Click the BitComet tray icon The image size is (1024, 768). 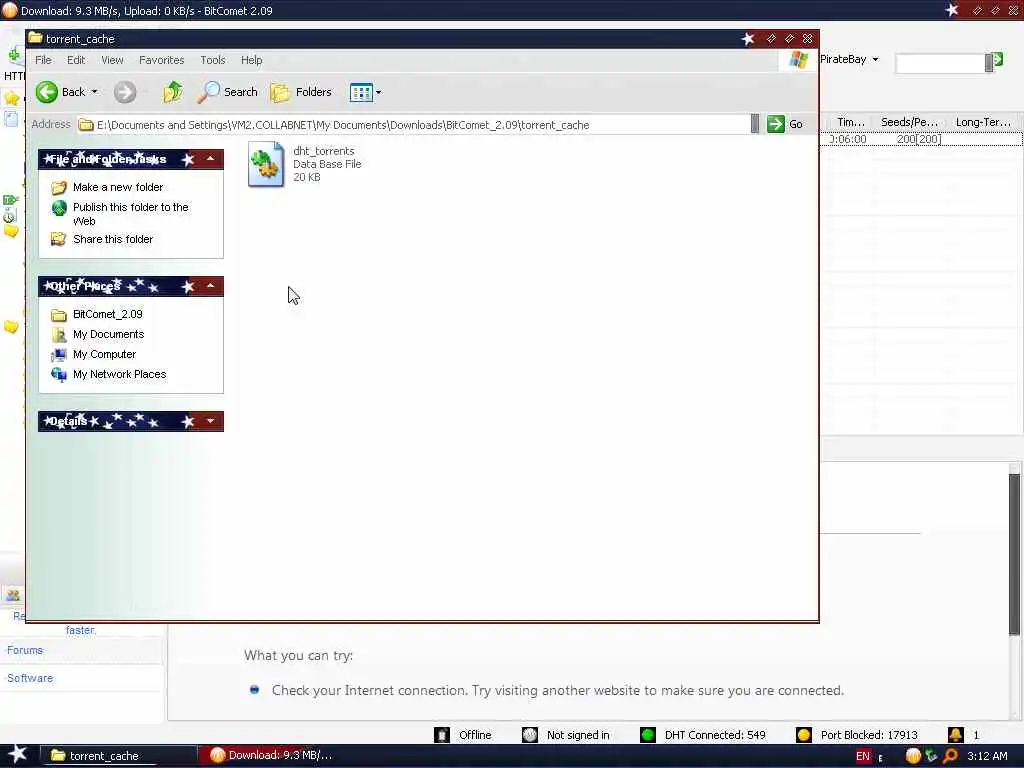(x=913, y=756)
